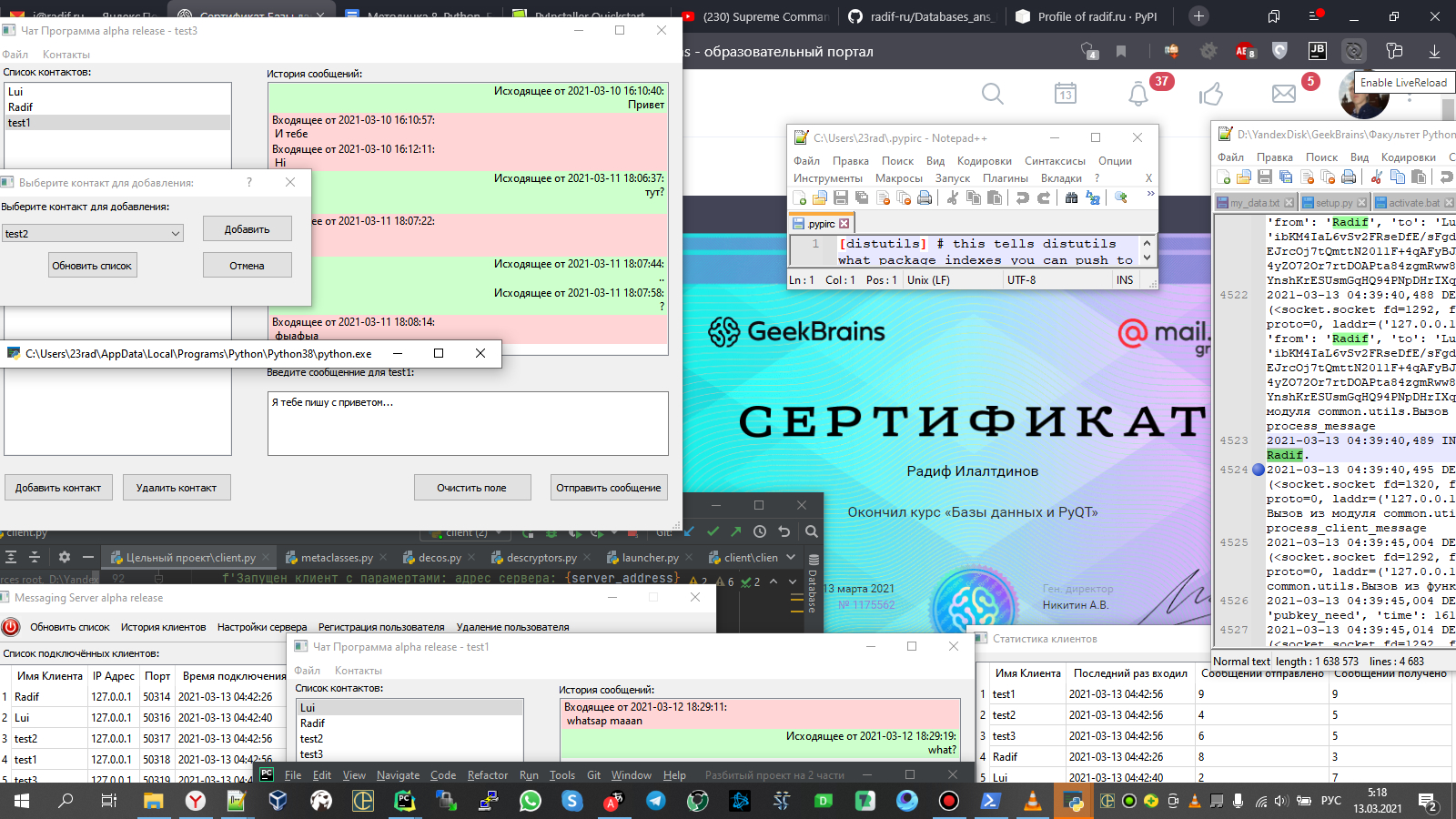Click 'Настройки сервера' in Messaging Server

262,627
